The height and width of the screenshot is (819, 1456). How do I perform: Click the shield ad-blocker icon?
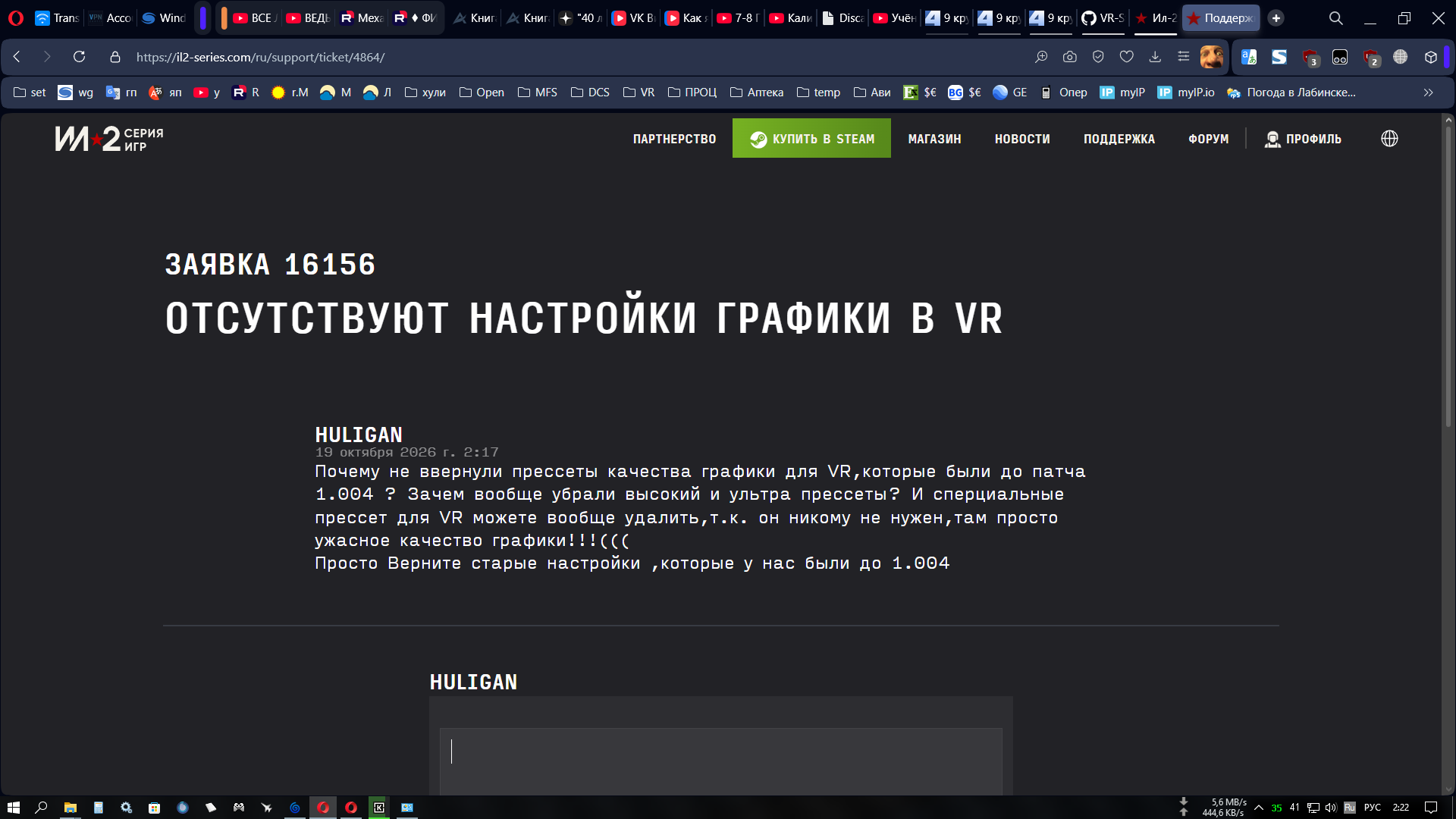click(1097, 57)
